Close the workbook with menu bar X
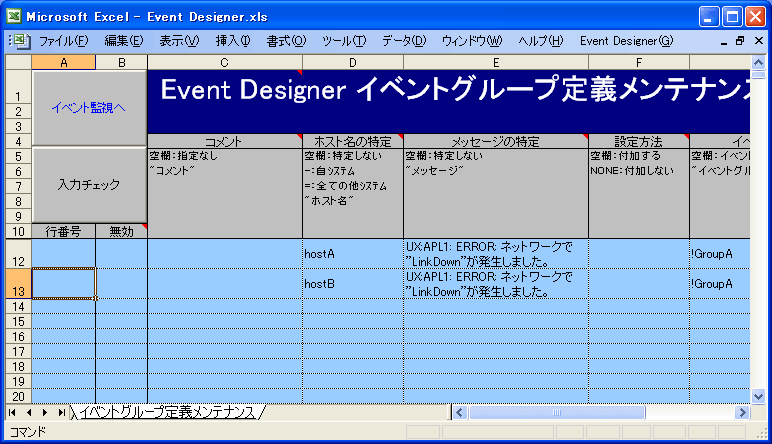Image resolution: width=772 pixels, height=444 pixels. [x=759, y=41]
